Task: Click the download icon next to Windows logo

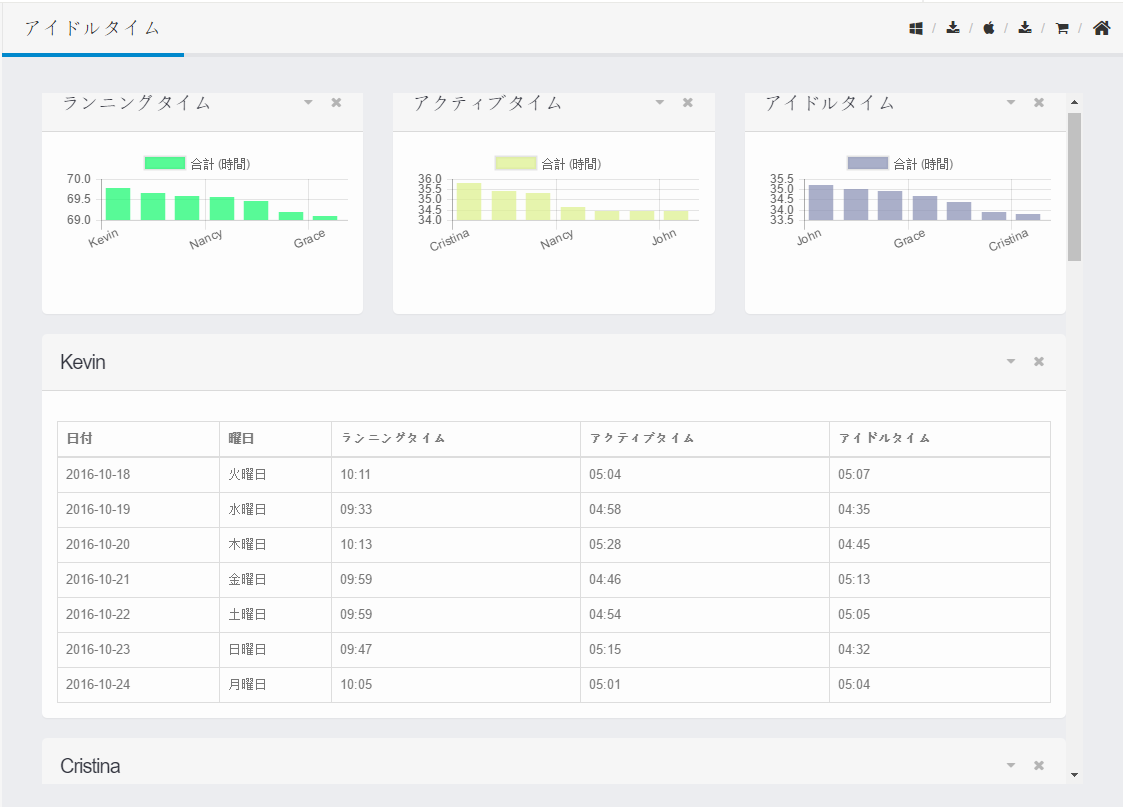Action: coord(953,28)
